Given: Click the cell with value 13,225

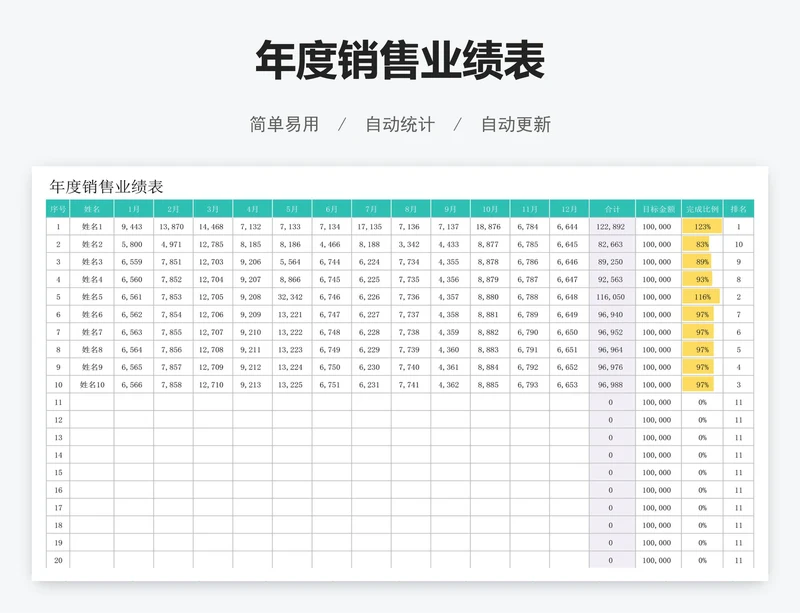Looking at the screenshot, I should coord(290,384).
